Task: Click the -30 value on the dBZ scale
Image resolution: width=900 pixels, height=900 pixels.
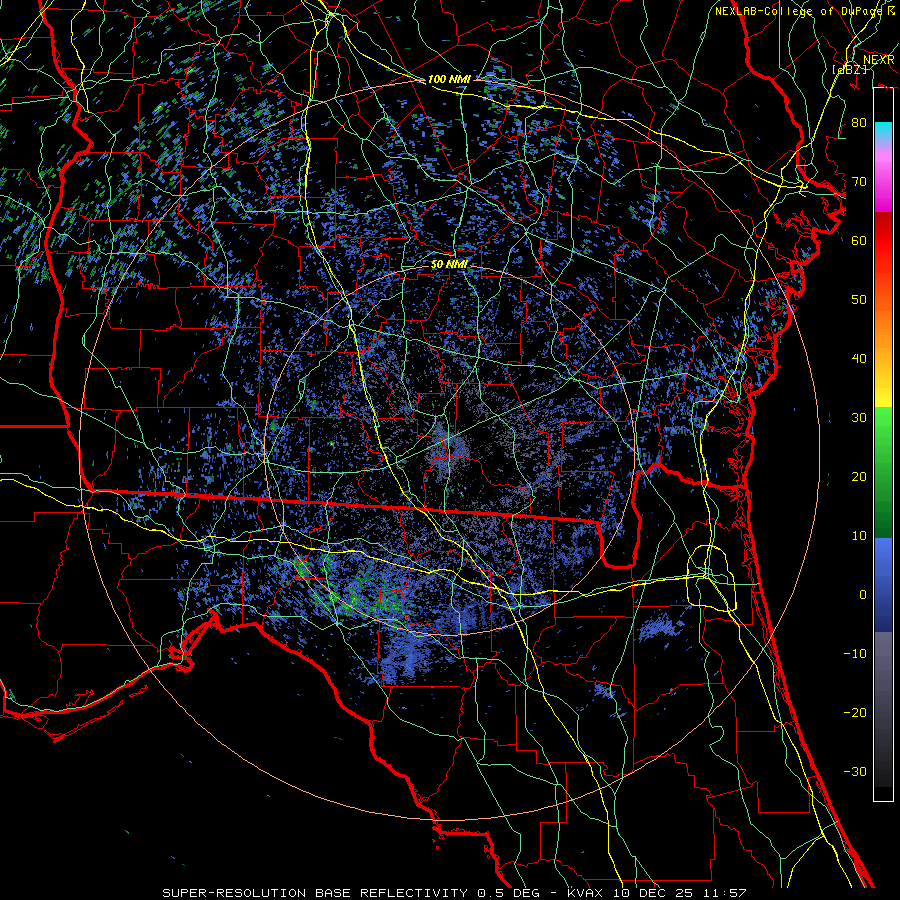Action: point(855,772)
